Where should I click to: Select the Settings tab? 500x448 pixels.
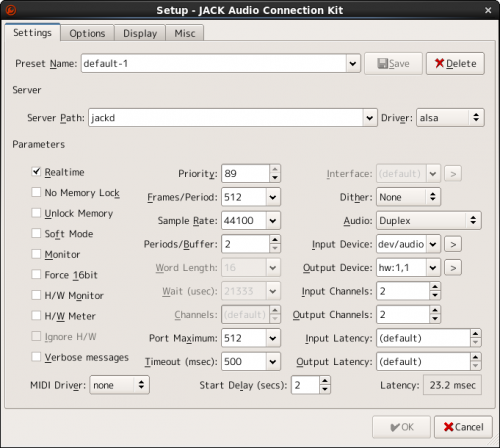click(x=32, y=32)
